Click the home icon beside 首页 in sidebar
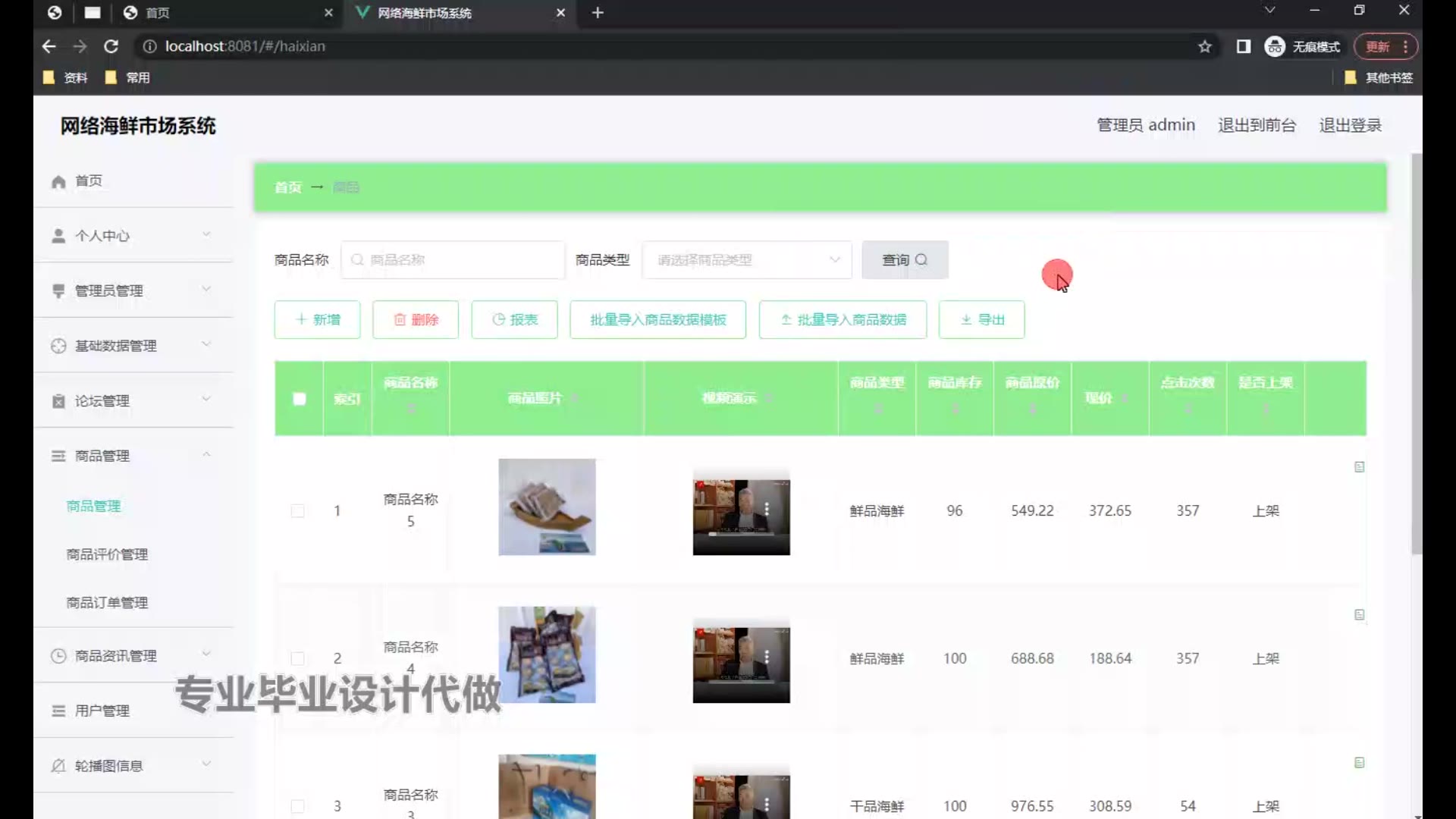 (58, 182)
